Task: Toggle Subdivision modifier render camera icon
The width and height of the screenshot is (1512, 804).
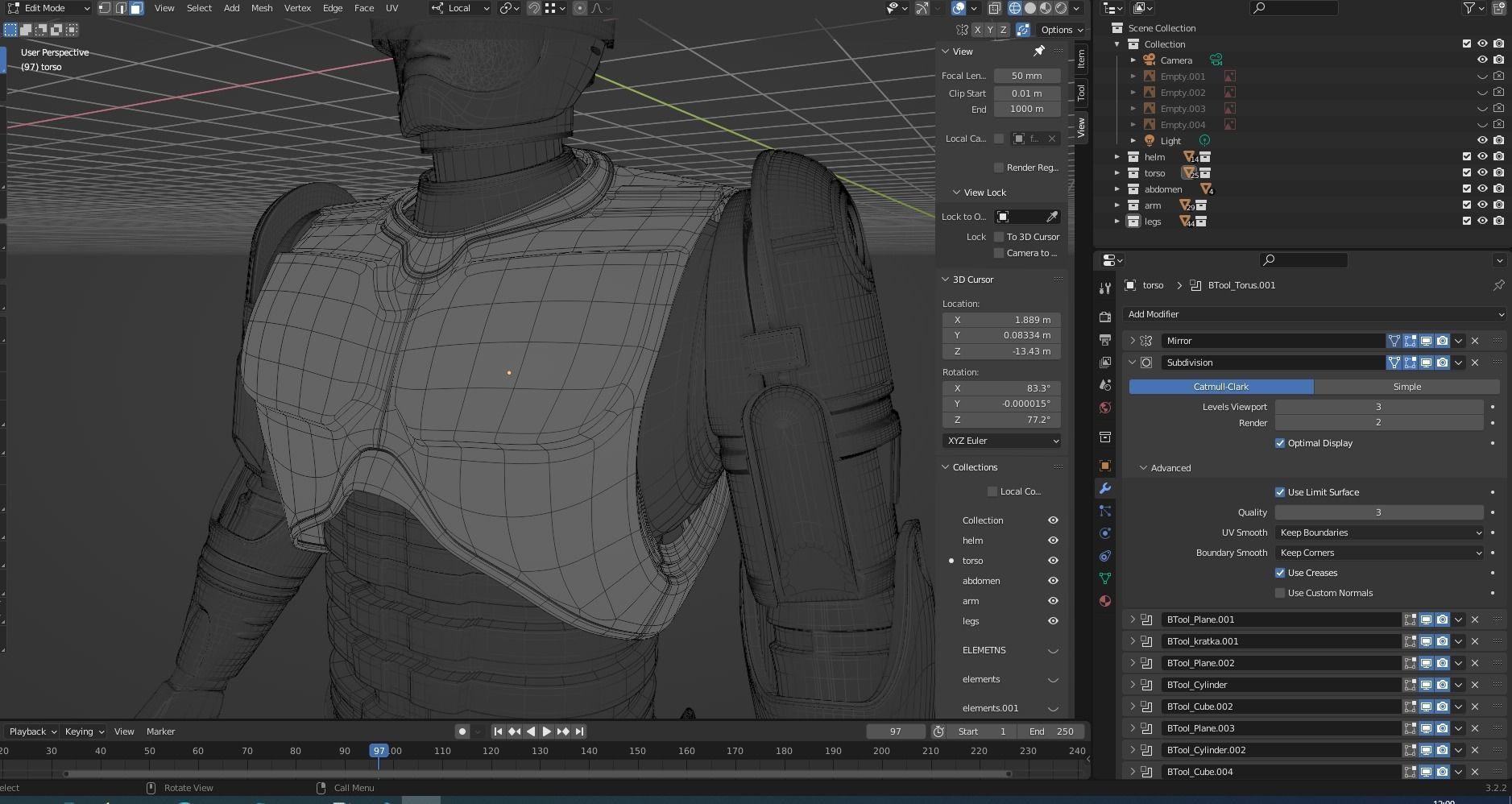Action: point(1442,363)
